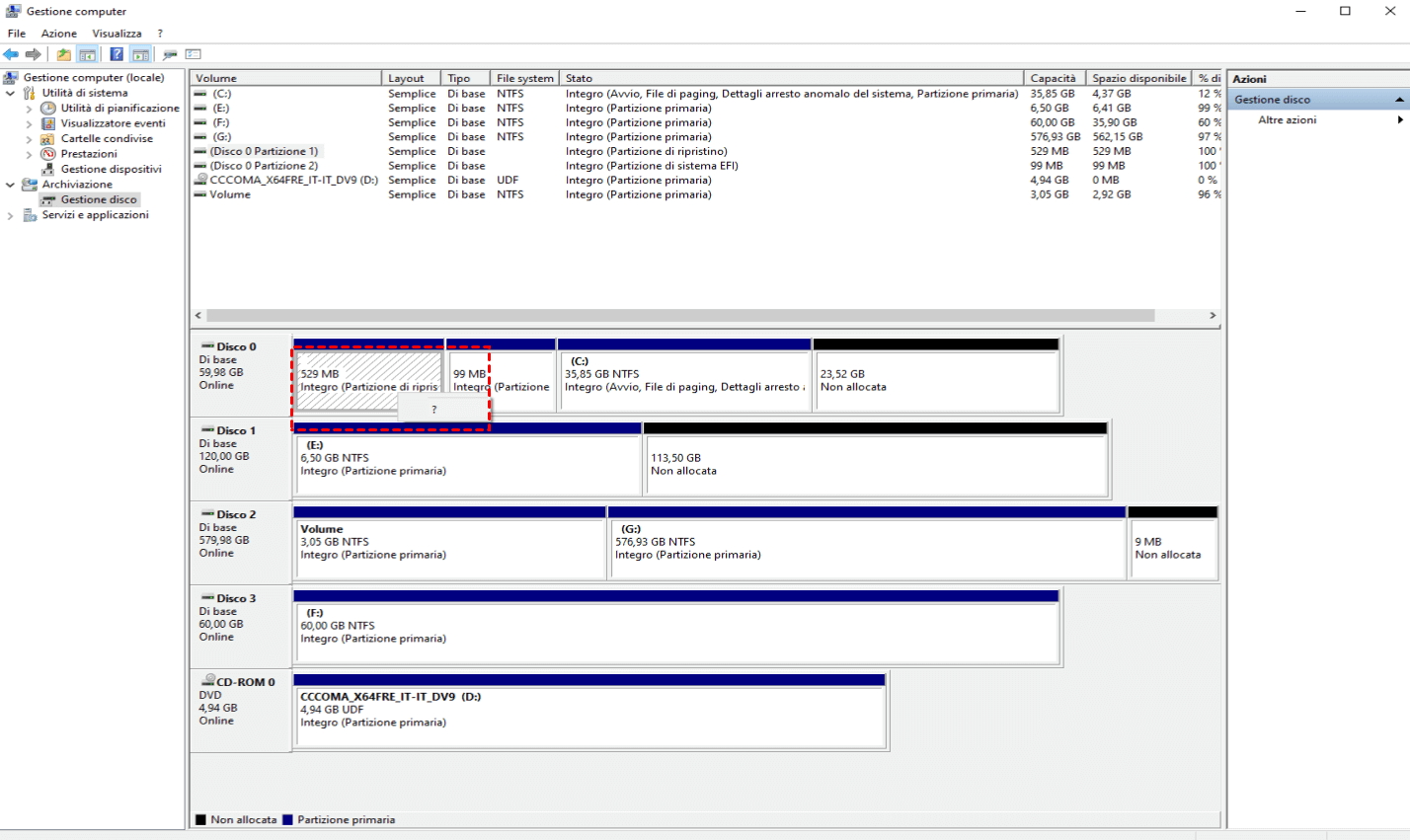Screen dimensions: 1410x840
Task: Toggle the Actions pane toolbar icon
Action: (x=140, y=54)
